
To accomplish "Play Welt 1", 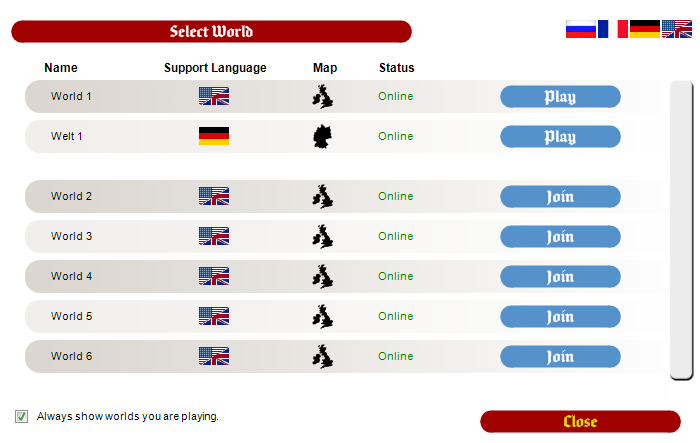I will pyautogui.click(x=560, y=137).
